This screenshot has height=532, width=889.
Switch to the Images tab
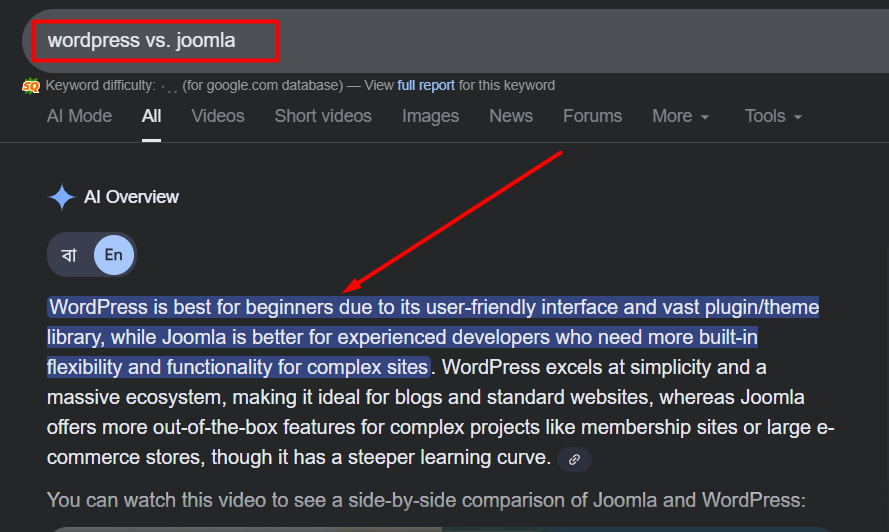pos(430,116)
